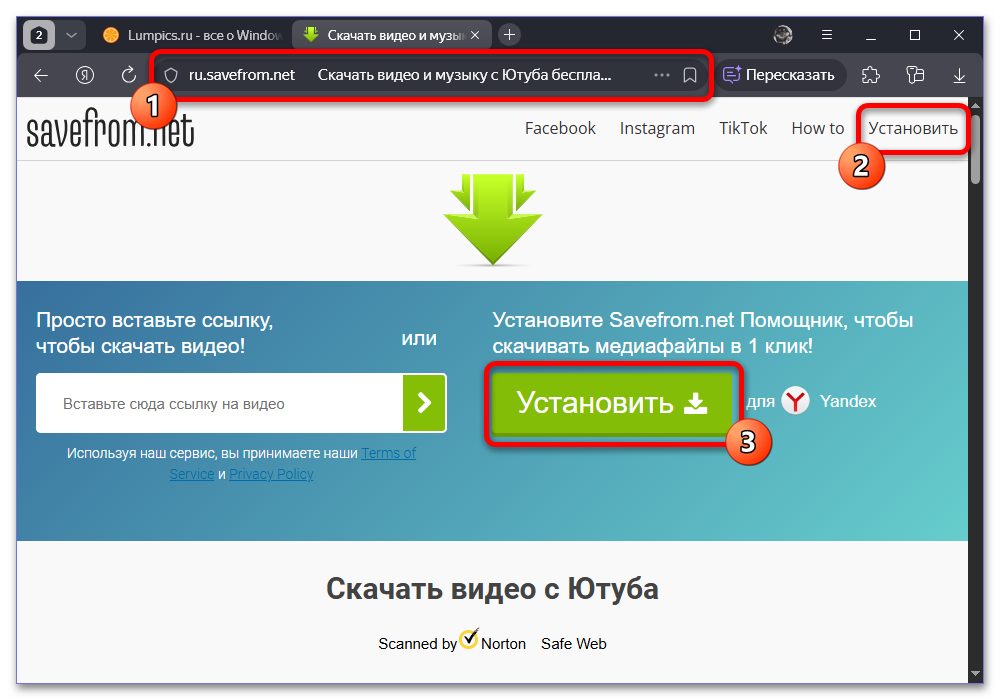Open the downloads arrow icon
The image size is (1000, 700).
tap(959, 75)
